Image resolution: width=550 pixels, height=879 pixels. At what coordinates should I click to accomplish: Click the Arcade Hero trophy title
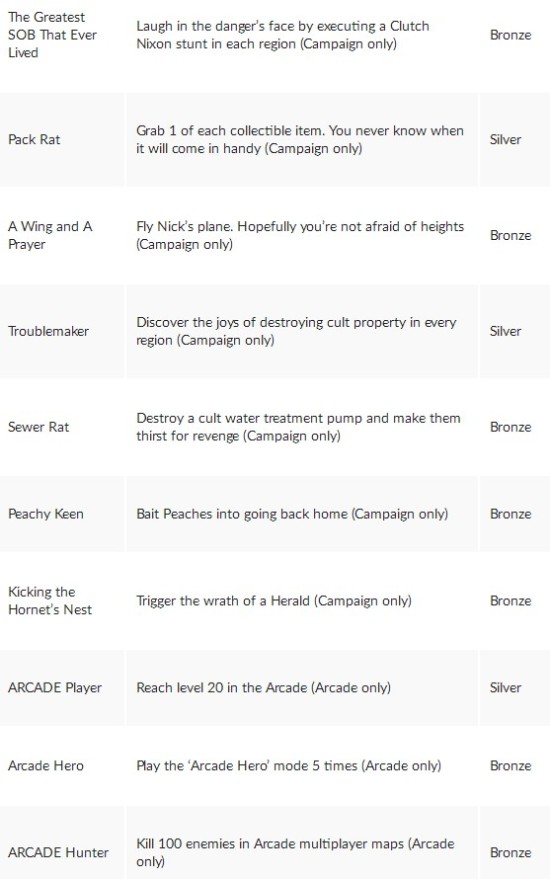click(45, 766)
